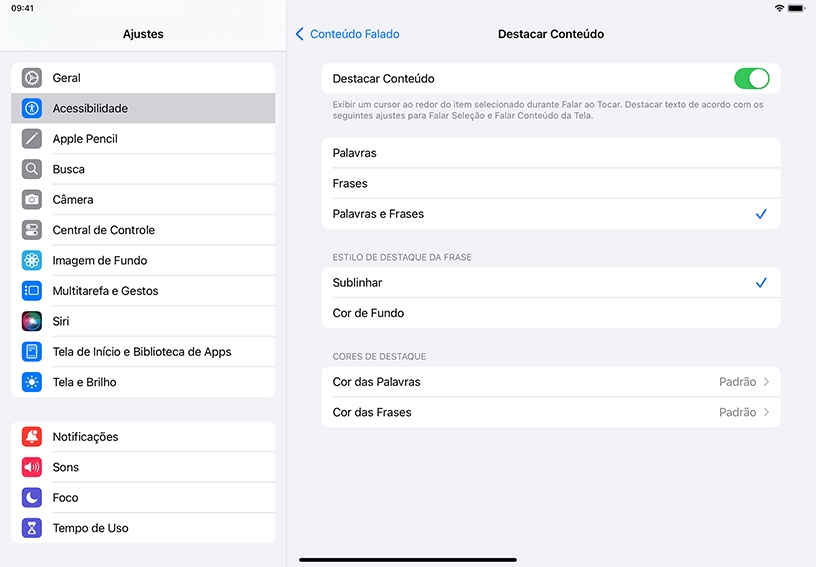Image resolution: width=816 pixels, height=567 pixels.
Task: Open the Cor das Palavras chevron
Action: coord(767,382)
